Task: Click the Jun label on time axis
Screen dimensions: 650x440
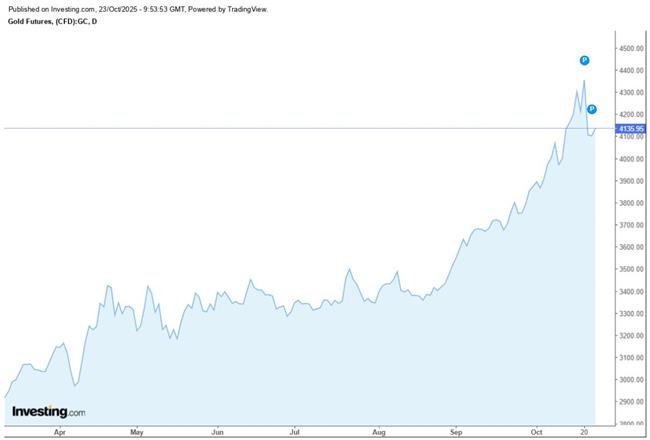Action: [x=217, y=433]
